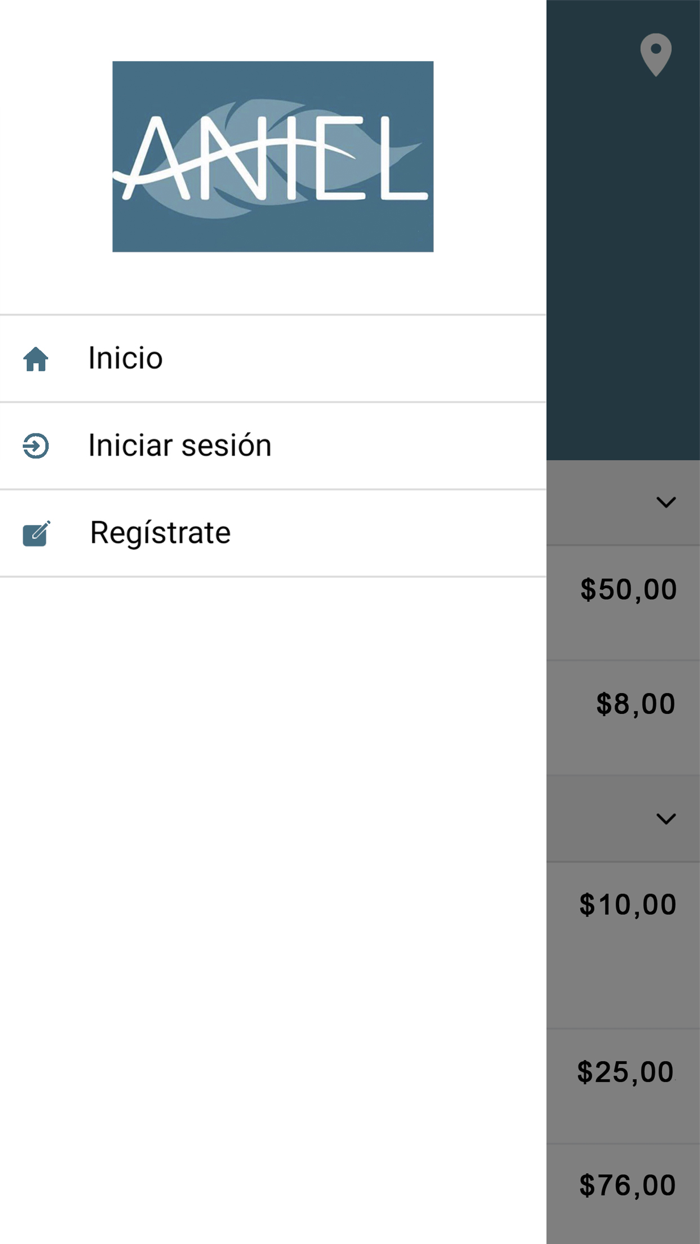This screenshot has height=1244, width=700.
Task: Open the location pin icon
Action: pos(655,55)
